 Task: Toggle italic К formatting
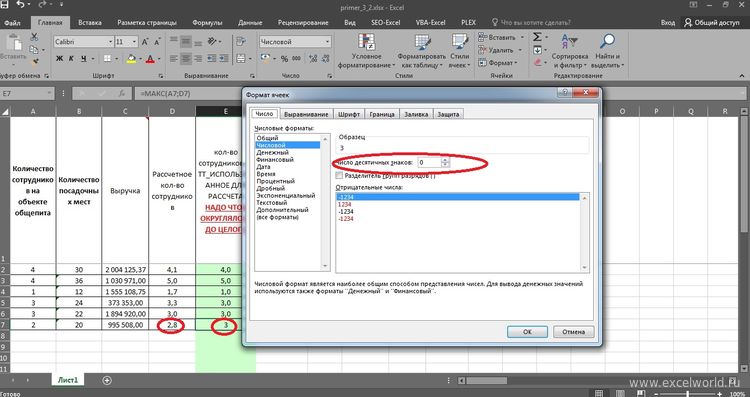(71, 59)
